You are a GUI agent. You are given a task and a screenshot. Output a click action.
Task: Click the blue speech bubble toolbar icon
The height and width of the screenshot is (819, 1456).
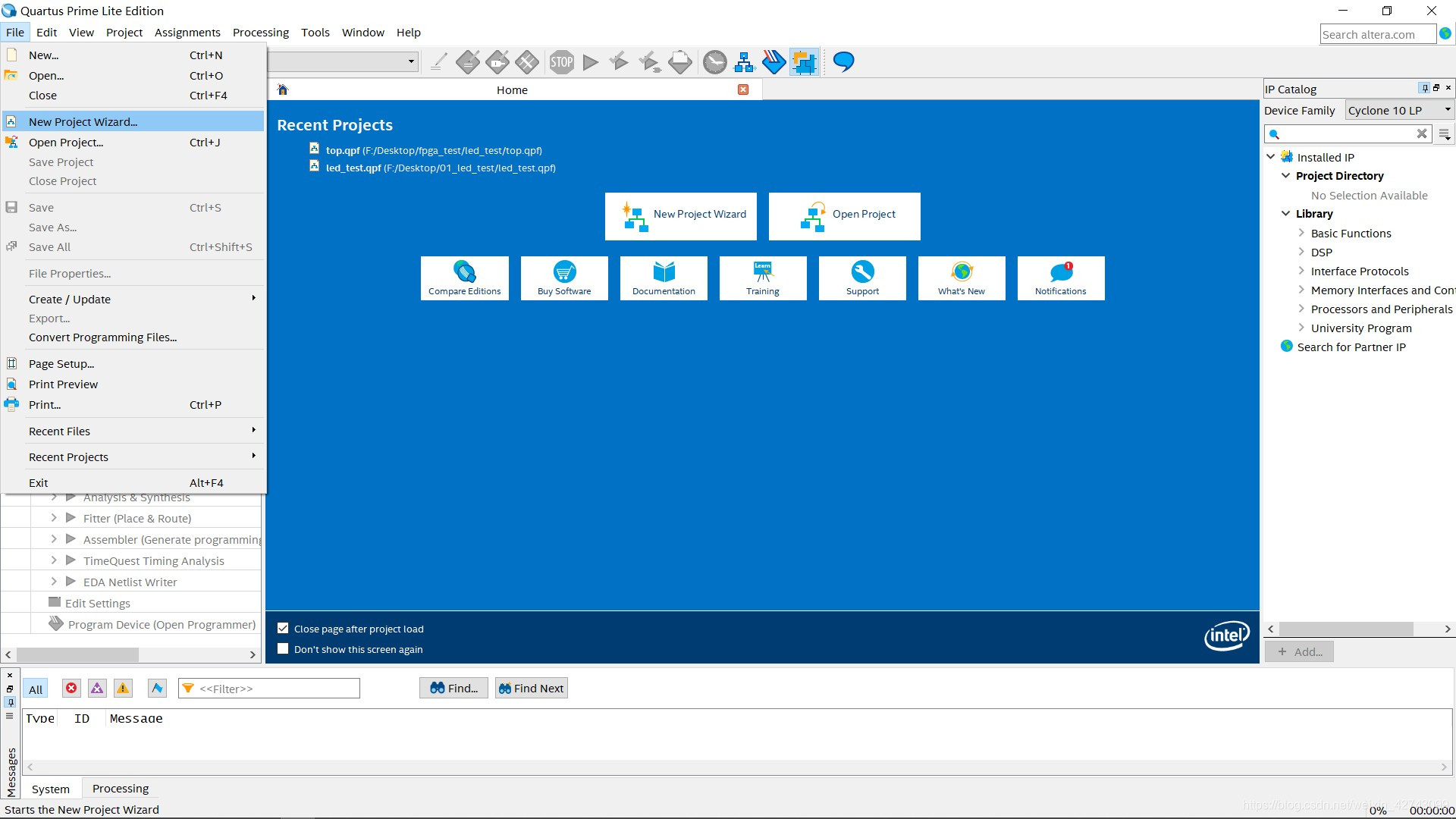tap(843, 62)
